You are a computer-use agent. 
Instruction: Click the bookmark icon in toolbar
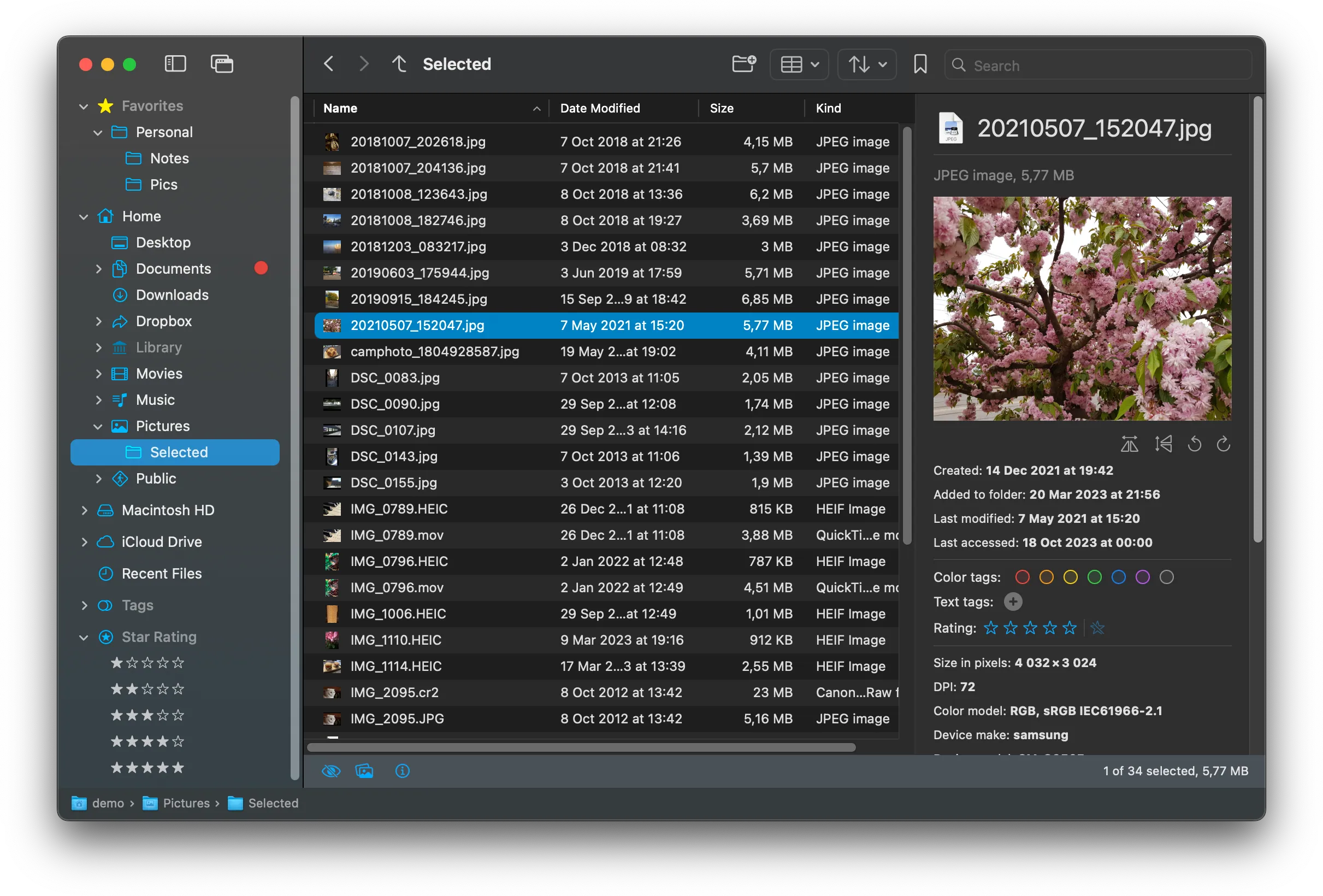point(920,64)
